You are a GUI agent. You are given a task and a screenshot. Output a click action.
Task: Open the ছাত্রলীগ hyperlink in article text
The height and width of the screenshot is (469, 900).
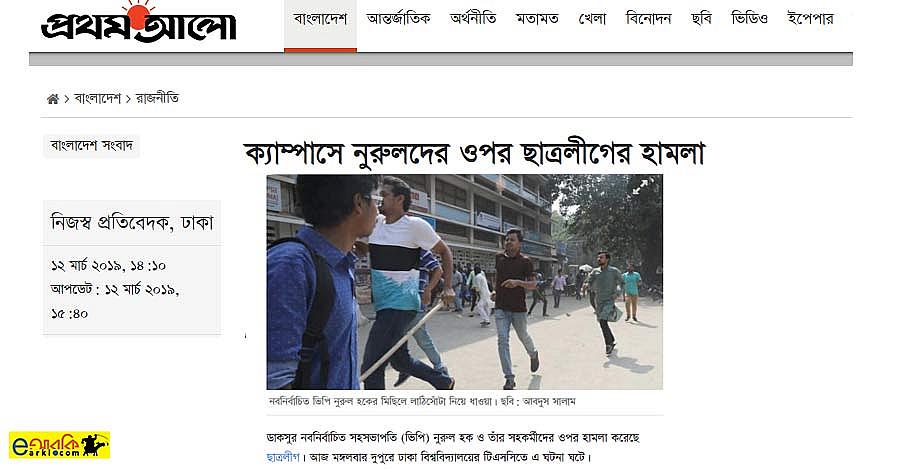point(283,458)
